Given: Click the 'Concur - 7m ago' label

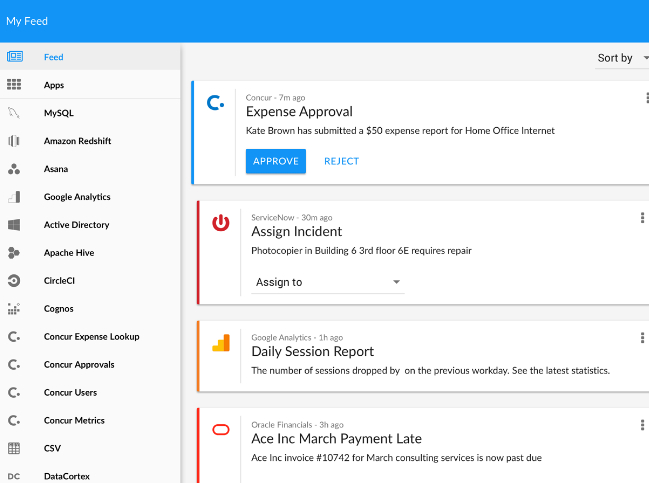Looking at the screenshot, I should (x=275, y=98).
